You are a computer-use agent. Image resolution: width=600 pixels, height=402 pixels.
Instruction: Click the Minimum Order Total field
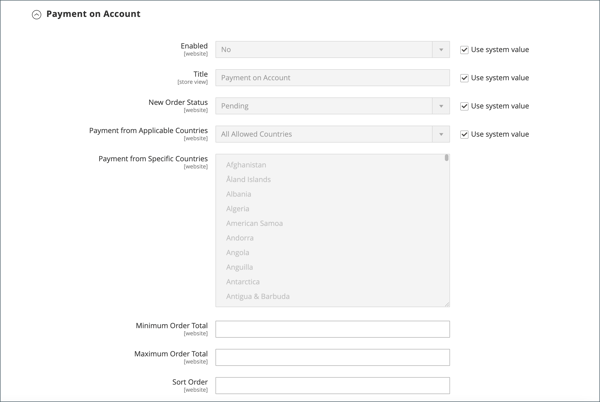click(332, 329)
